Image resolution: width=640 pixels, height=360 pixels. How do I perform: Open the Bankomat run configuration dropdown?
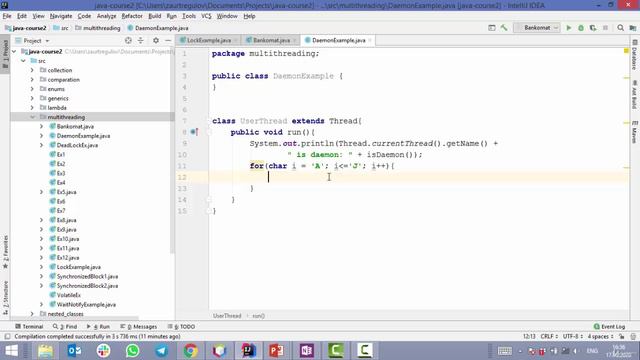pos(537,28)
